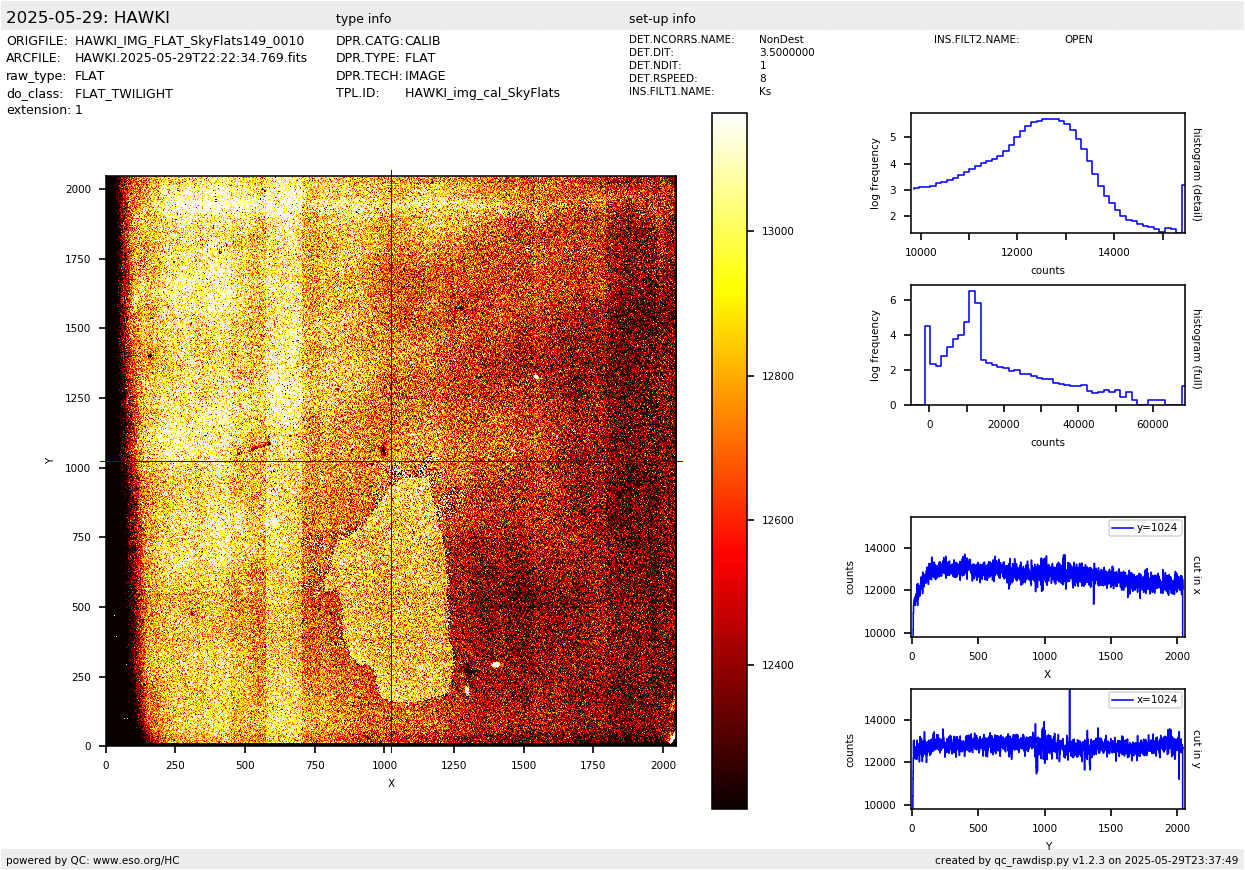The height and width of the screenshot is (870, 1245).
Task: Select the histogram (detail) plot
Action: [1047, 173]
